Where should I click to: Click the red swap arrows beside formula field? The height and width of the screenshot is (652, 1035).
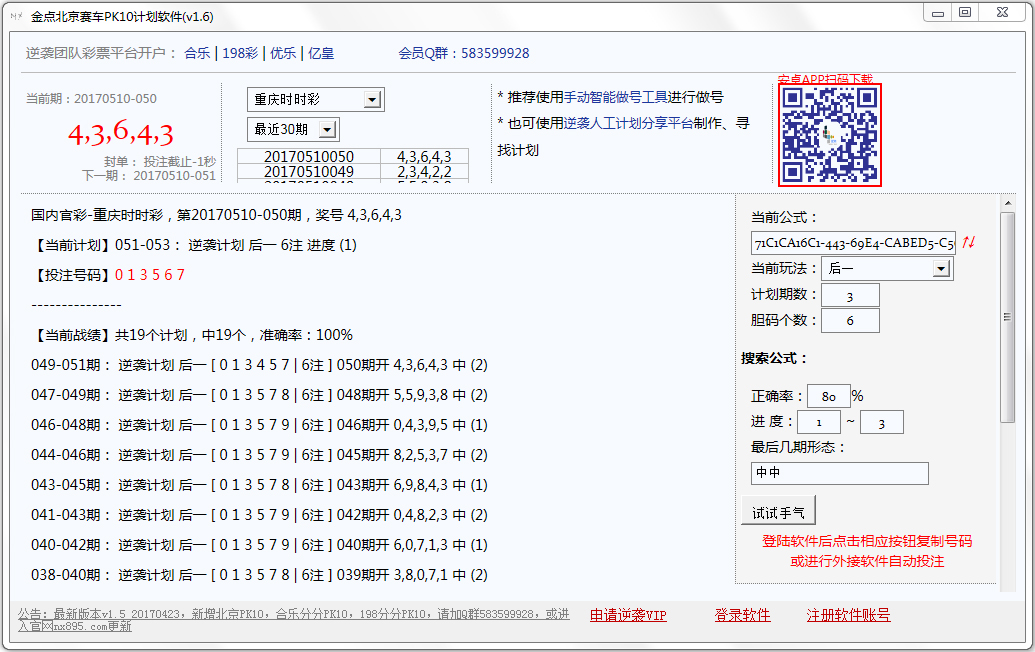[968, 242]
